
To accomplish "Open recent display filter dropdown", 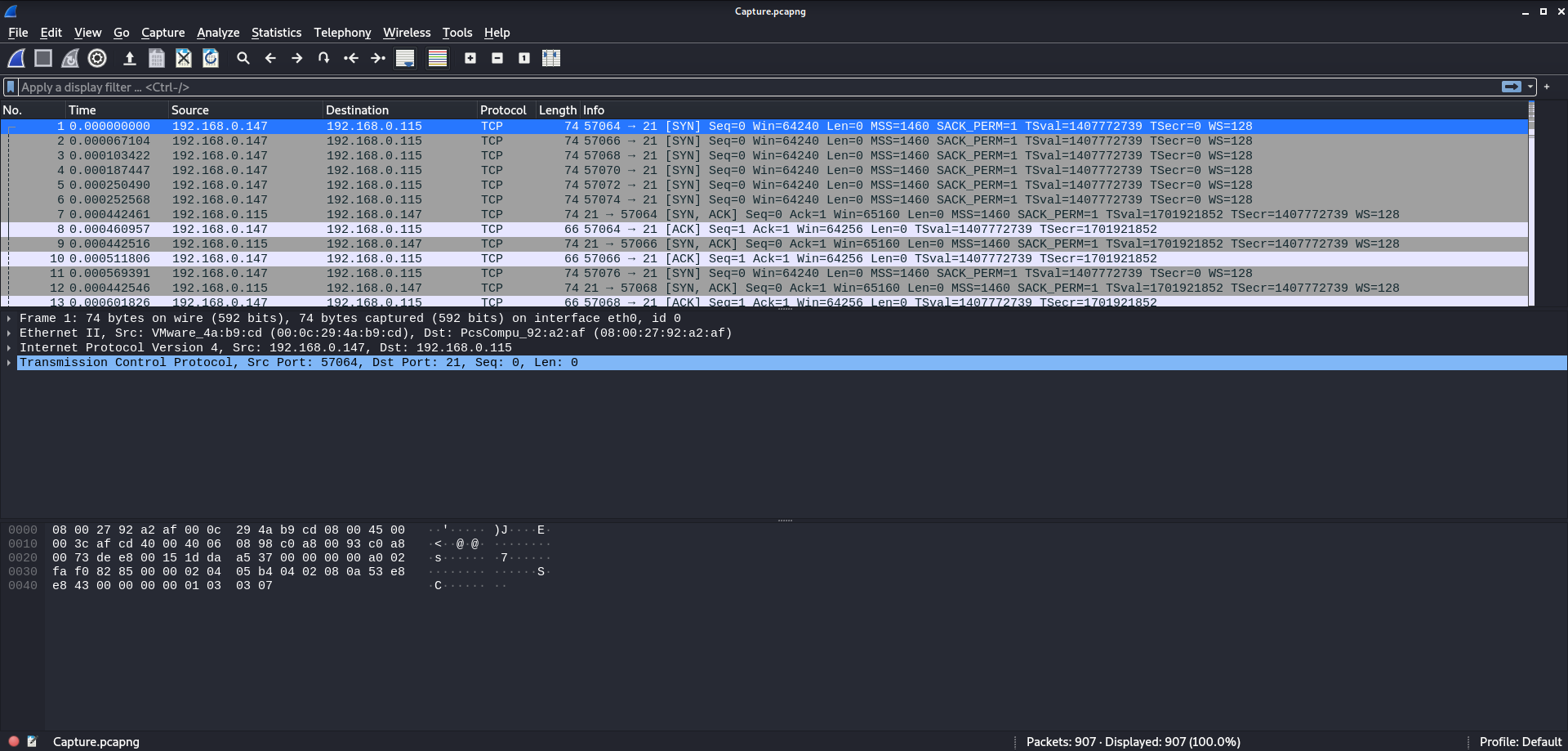I will click(1530, 87).
